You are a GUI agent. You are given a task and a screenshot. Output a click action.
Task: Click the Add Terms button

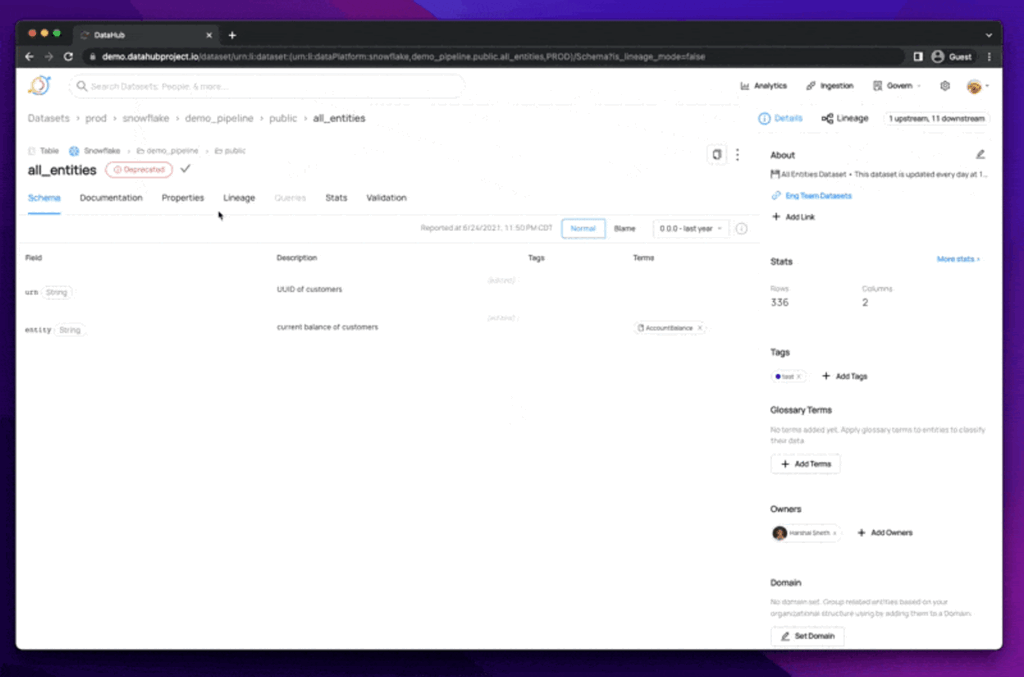[805, 464]
